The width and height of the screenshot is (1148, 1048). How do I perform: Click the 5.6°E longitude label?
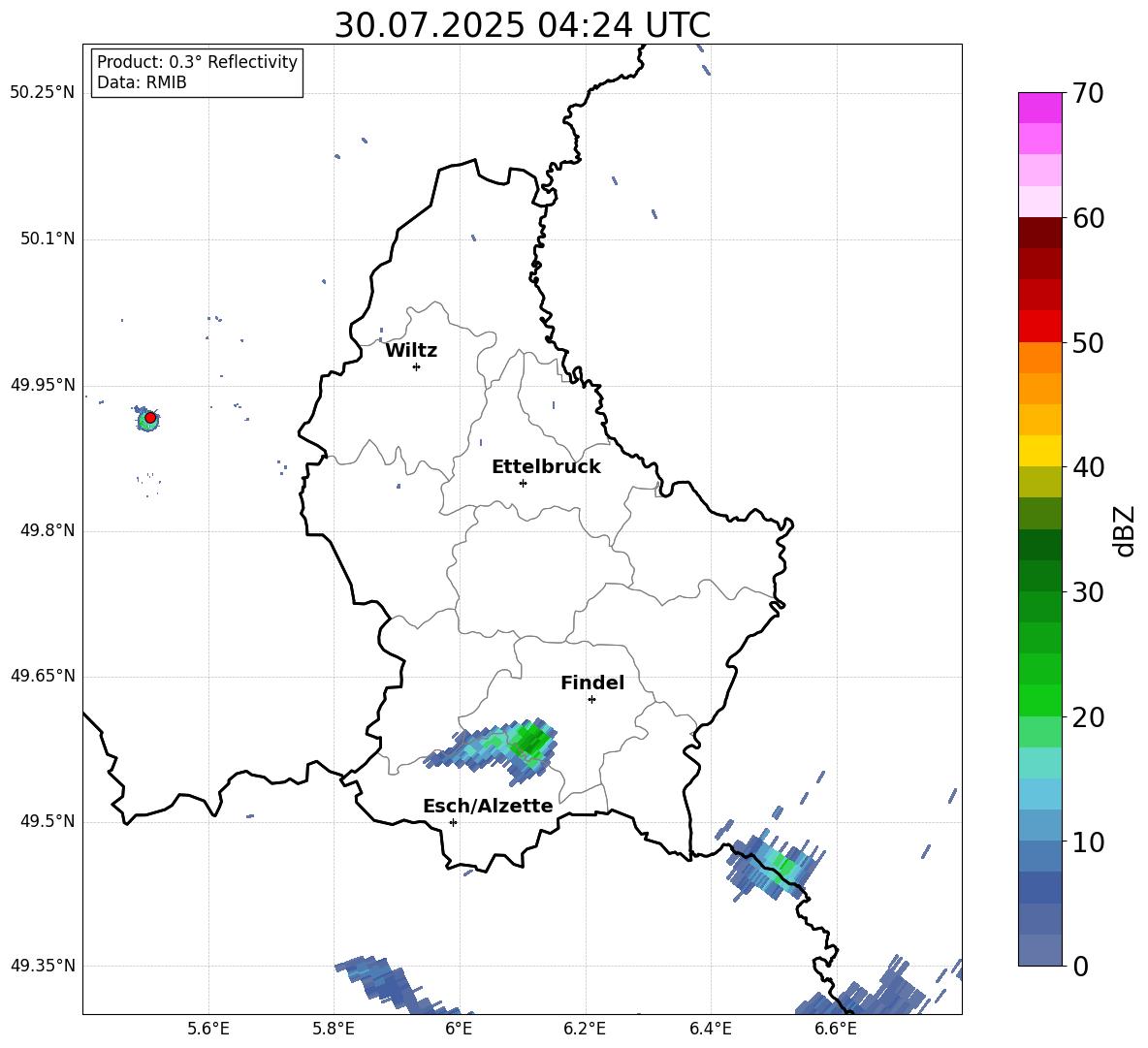pos(208,1029)
